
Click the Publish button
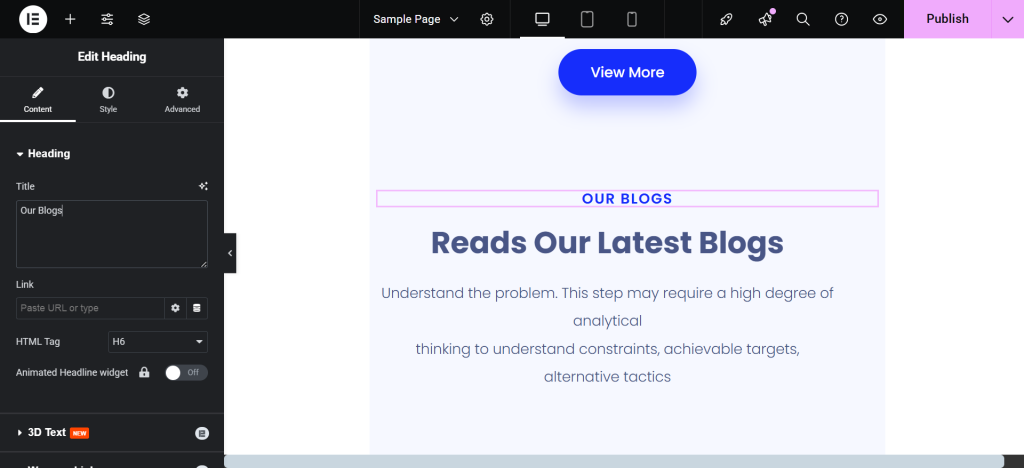click(x=947, y=19)
